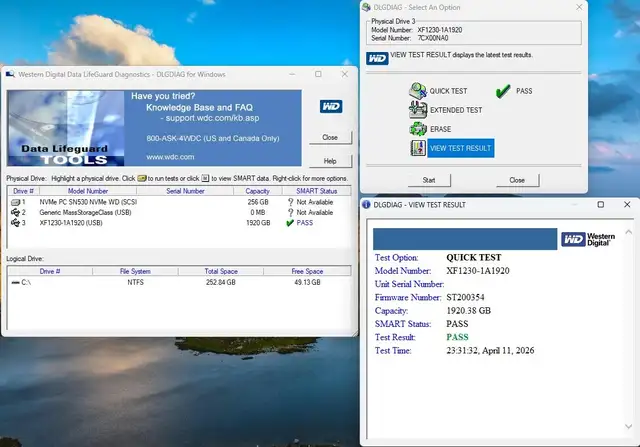The height and width of the screenshot is (447, 640).
Task: Click the green Test Result PASS text
Action: [457, 337]
